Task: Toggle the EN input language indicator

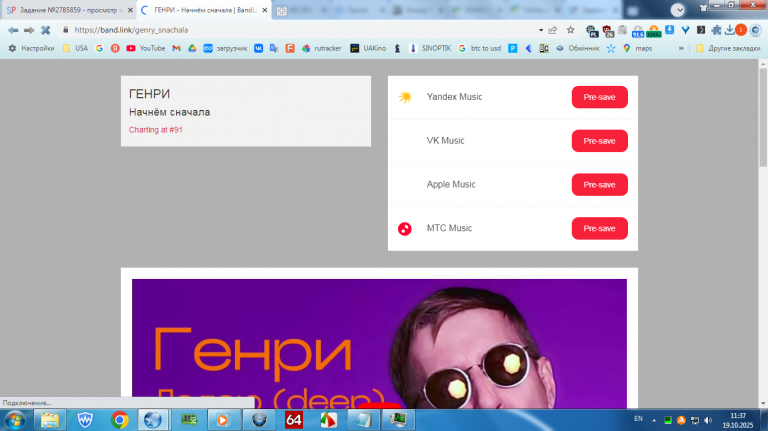Action: (x=638, y=419)
